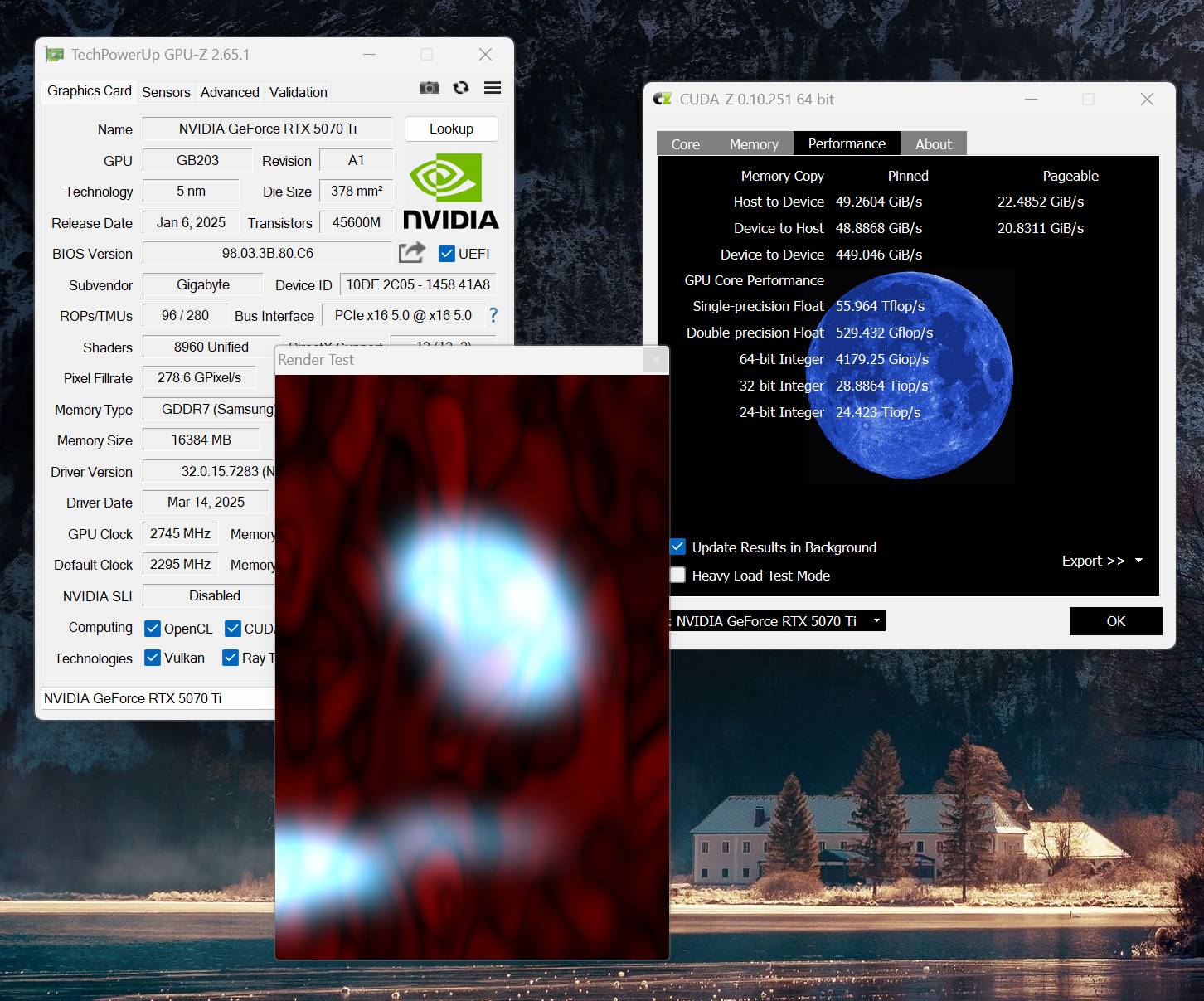Click the Technology field showing 5 nm
The image size is (1204, 1001).
pyautogui.click(x=191, y=191)
